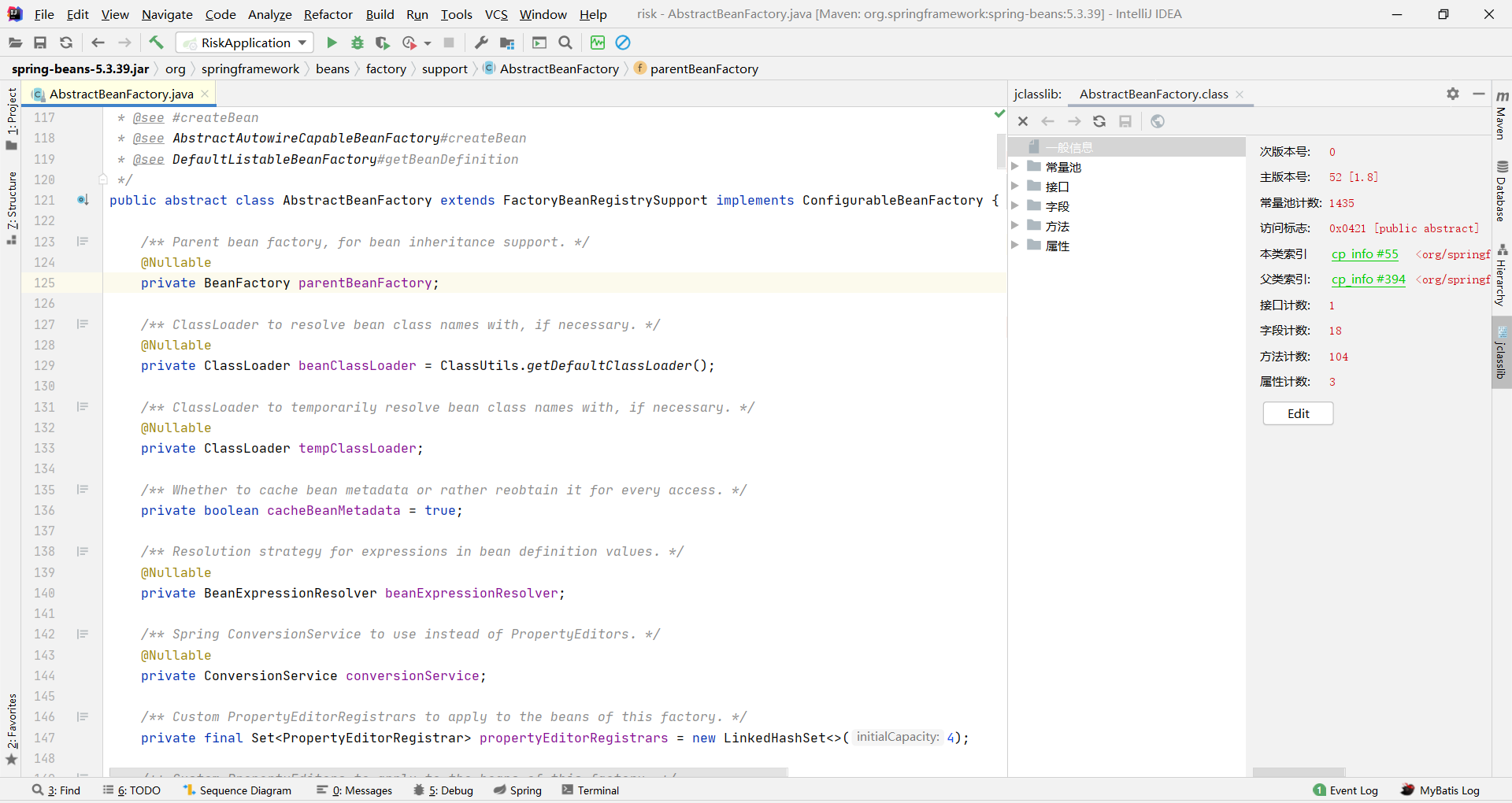Open Search Everywhere magnifier icon

point(565,43)
